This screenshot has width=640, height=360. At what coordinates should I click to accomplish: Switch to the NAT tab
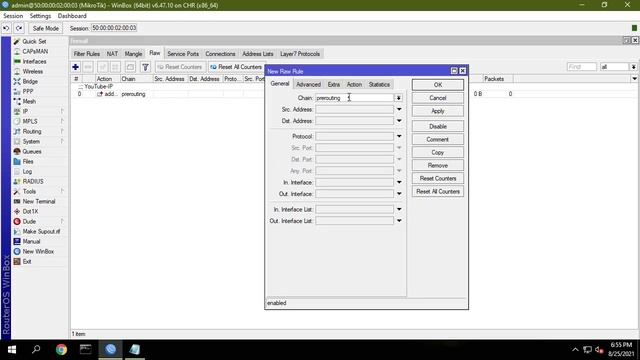point(112,54)
